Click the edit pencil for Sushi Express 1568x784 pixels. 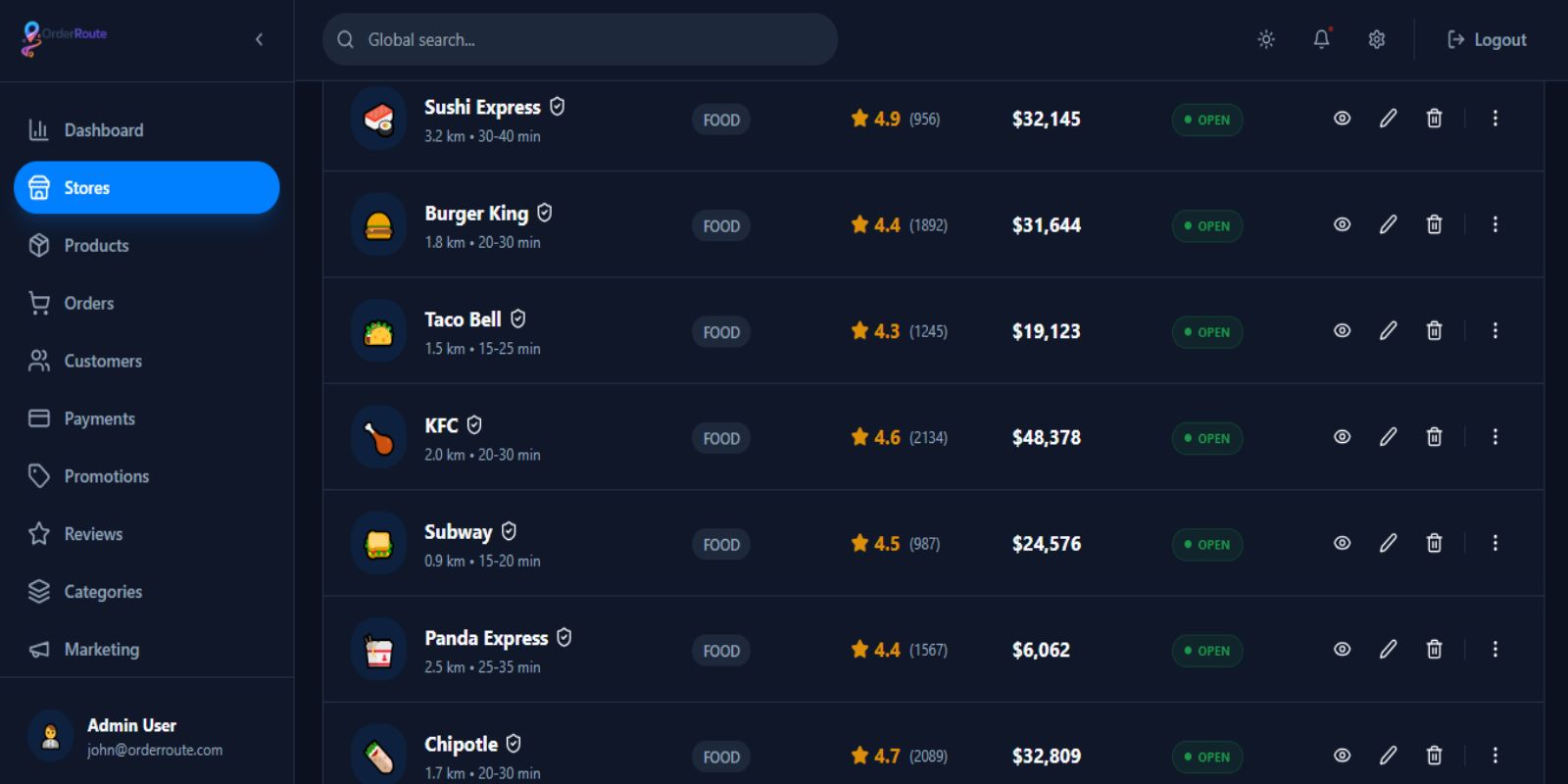pyautogui.click(x=1388, y=119)
